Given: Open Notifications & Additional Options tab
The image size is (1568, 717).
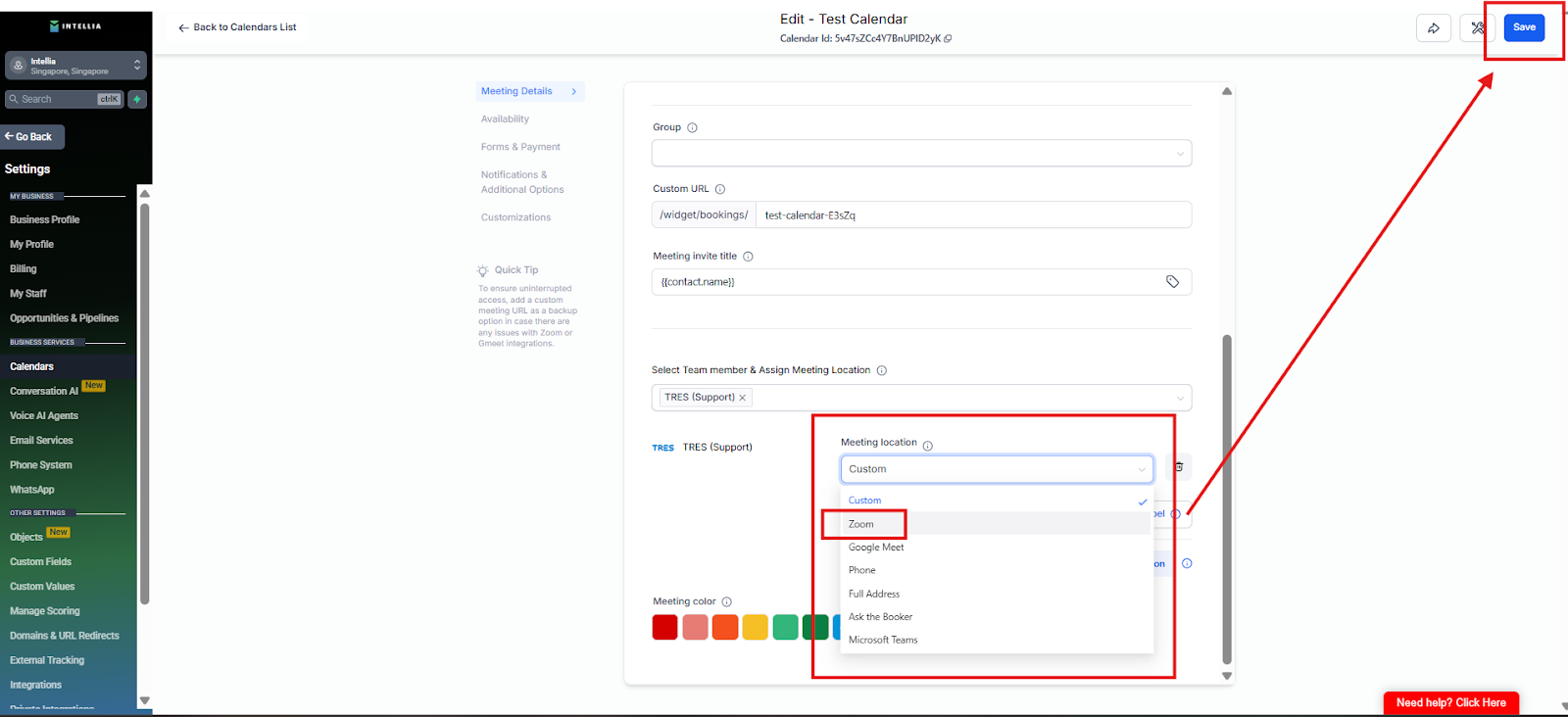Looking at the screenshot, I should point(522,182).
